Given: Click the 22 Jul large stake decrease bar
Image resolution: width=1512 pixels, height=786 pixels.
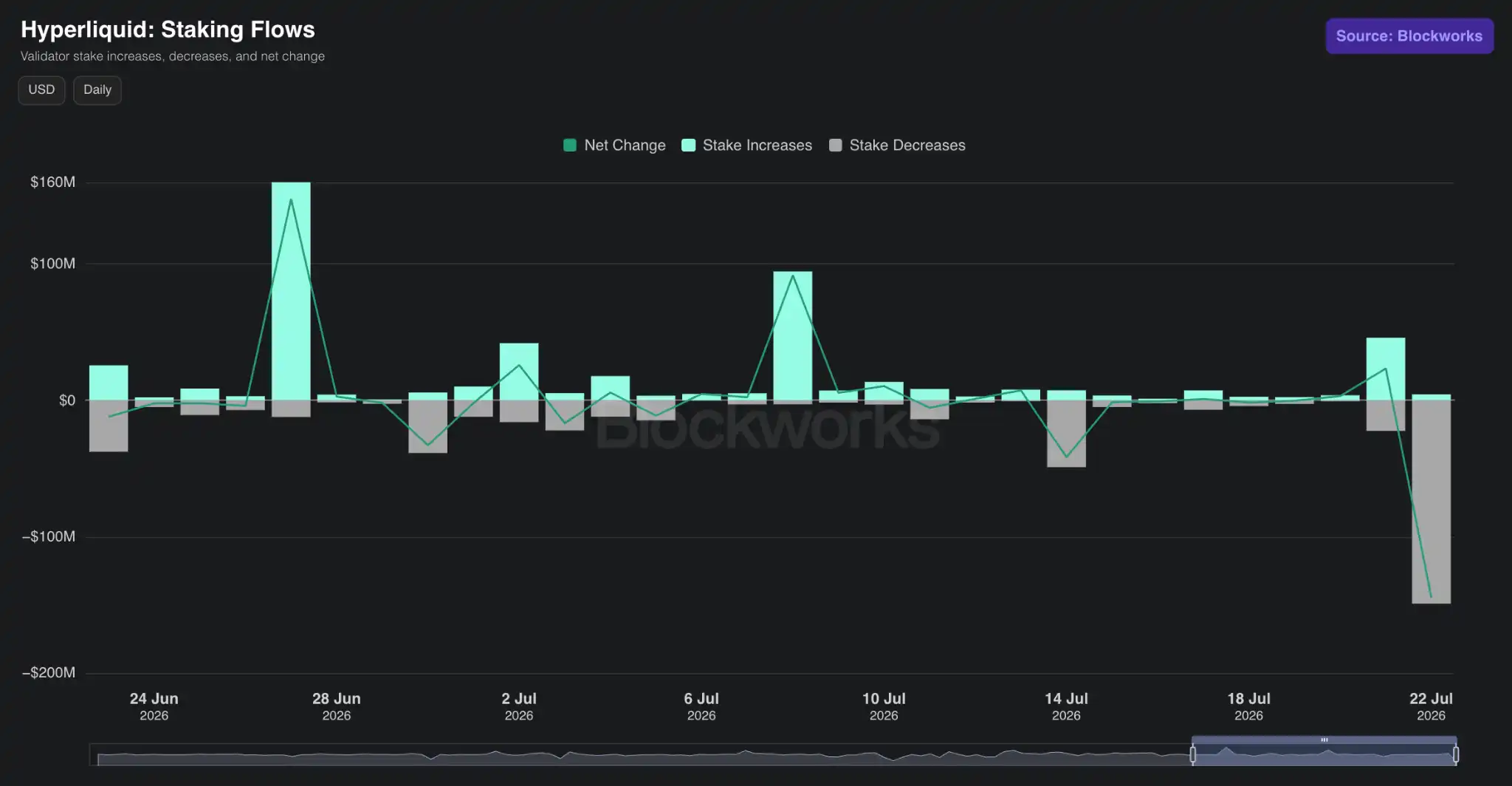Looking at the screenshot, I should [1432, 502].
